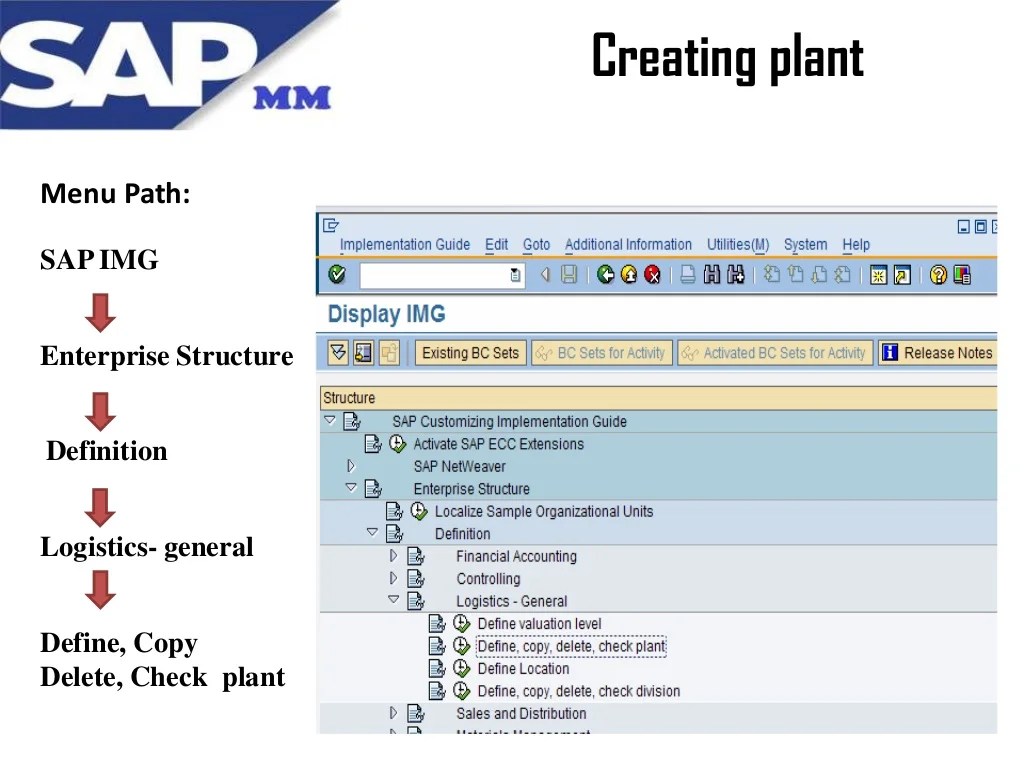Viewport: 1024px width, 768px height.
Task: Execute clock icon for Activate SAP ECC Extensions
Action: click(x=398, y=443)
